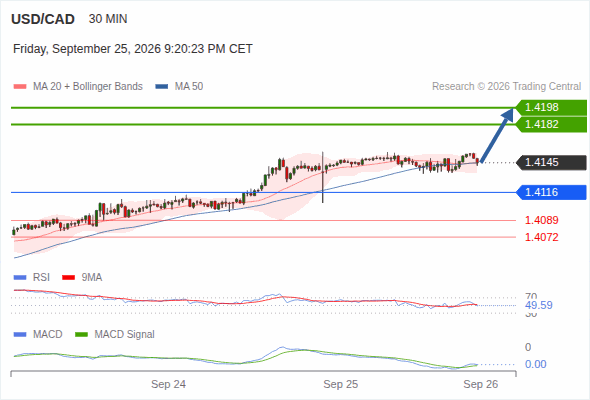Image resolution: width=590 pixels, height=400 pixels.
Task: Click the MA 20 Bollinger Bands legend swatch
Action: 20,87
